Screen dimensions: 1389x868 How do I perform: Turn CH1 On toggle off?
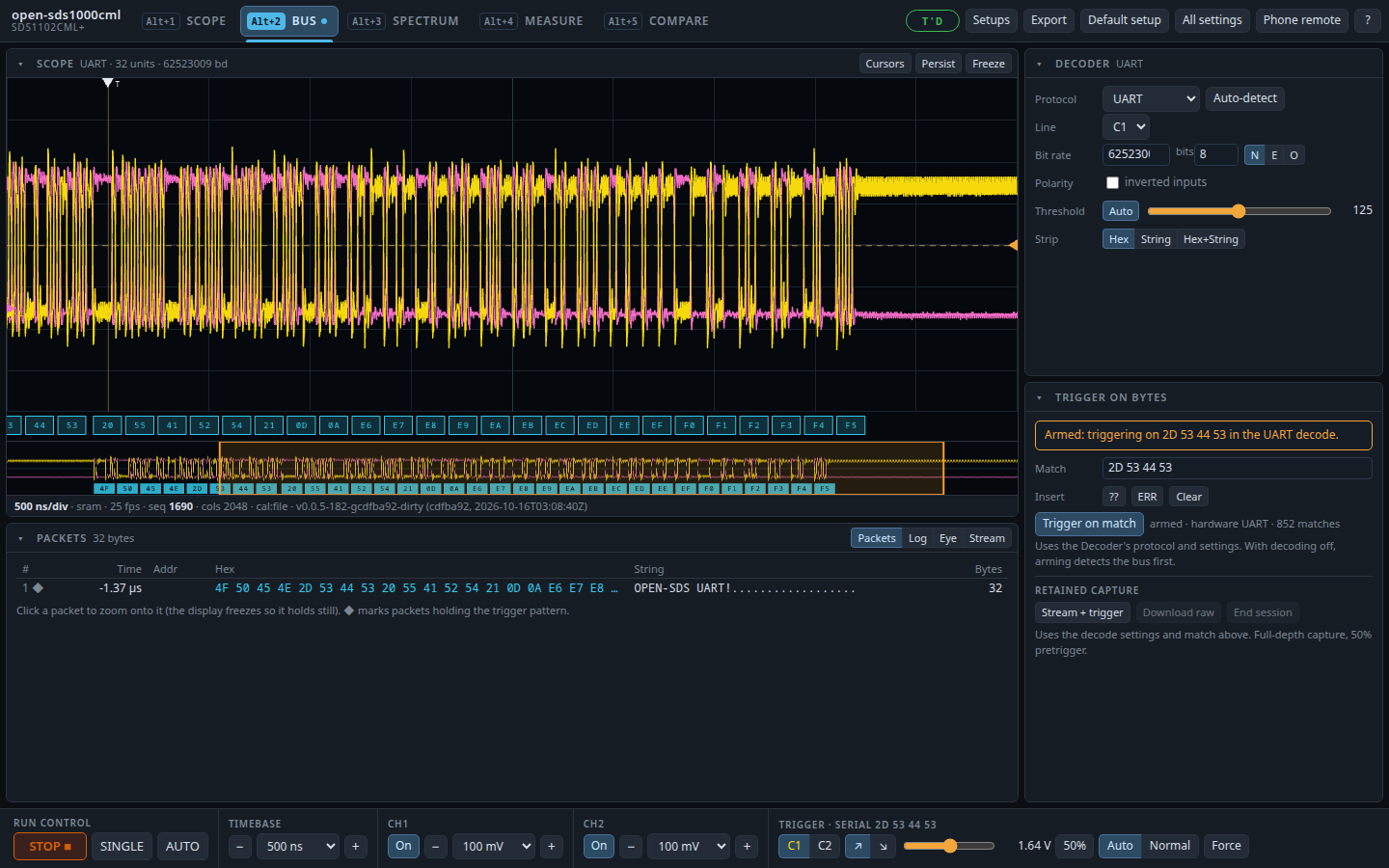click(403, 846)
